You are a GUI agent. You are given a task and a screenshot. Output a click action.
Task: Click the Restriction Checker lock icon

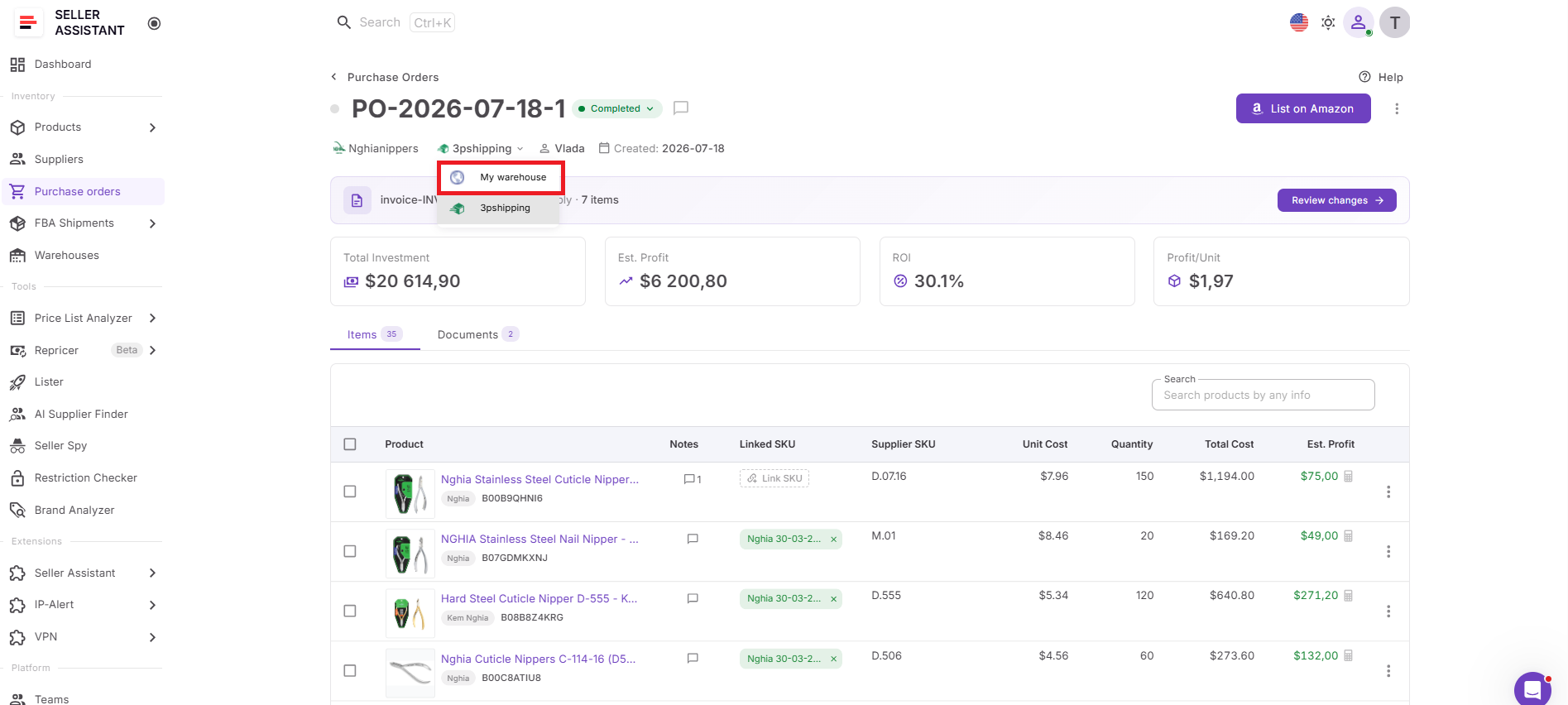pos(17,478)
